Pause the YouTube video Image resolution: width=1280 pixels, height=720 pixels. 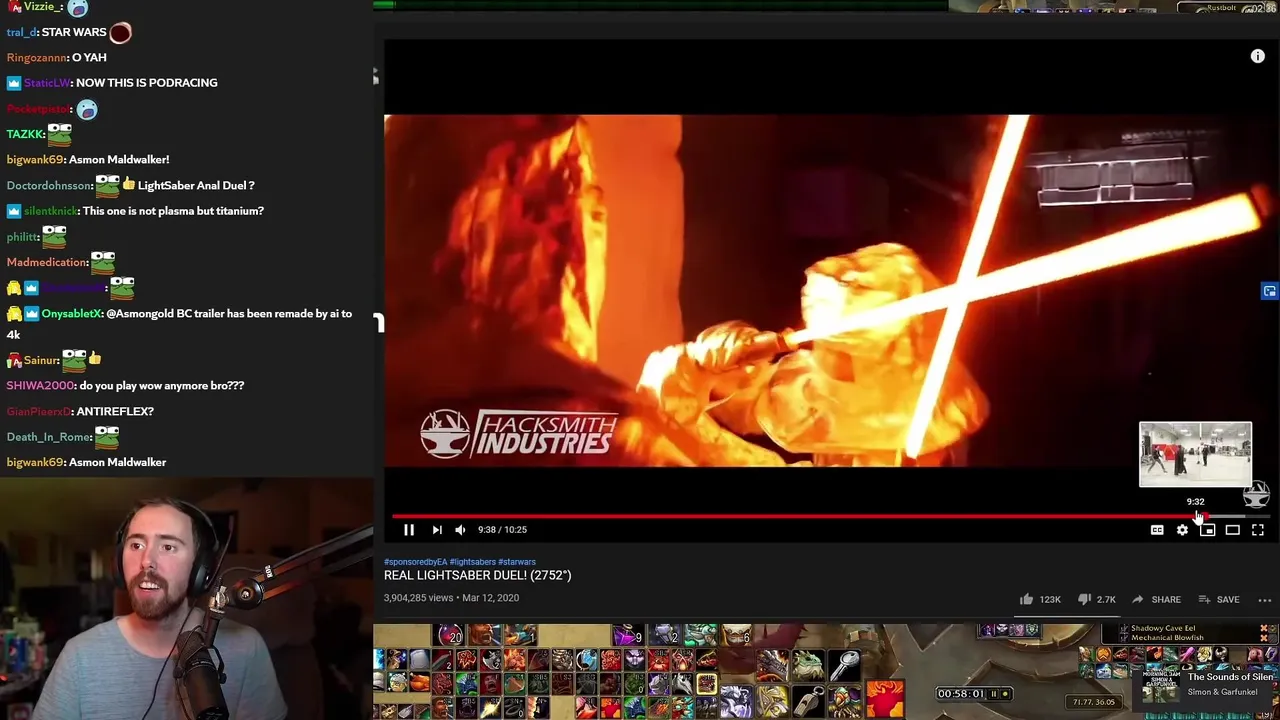click(x=409, y=530)
